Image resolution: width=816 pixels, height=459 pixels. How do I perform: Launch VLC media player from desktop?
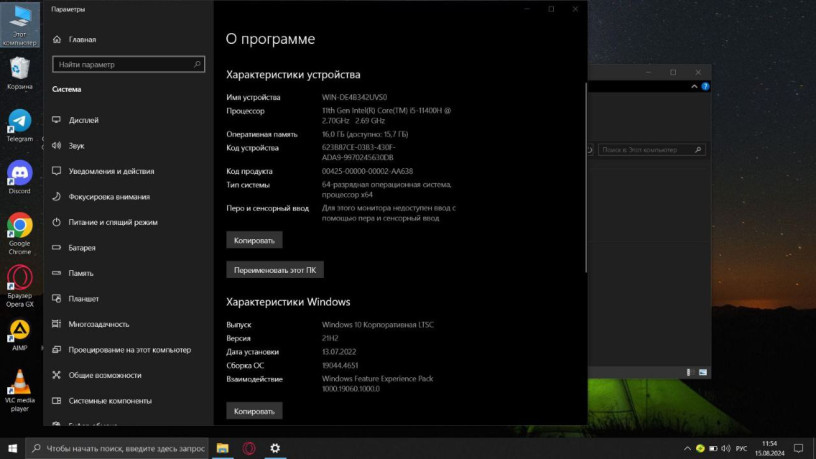pos(20,390)
